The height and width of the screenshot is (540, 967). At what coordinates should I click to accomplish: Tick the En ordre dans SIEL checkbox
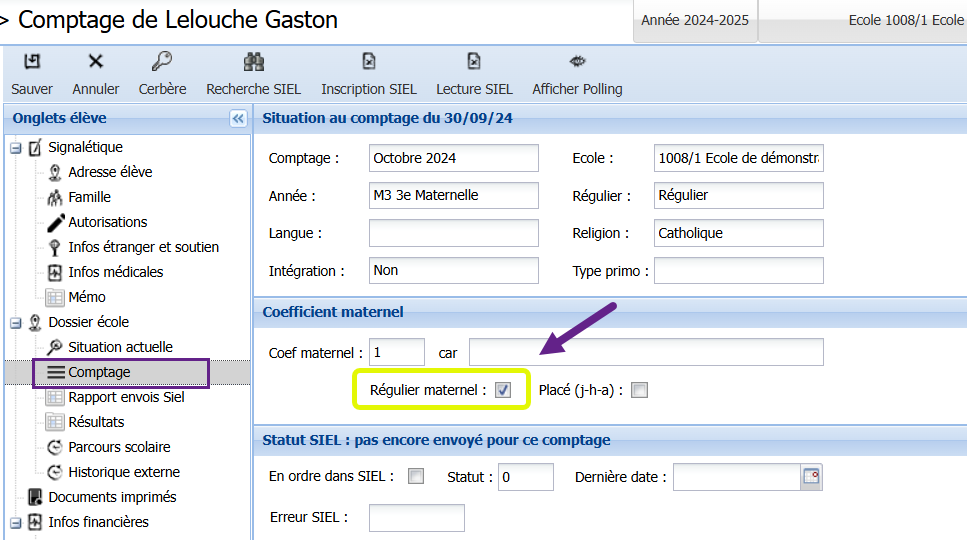[416, 477]
